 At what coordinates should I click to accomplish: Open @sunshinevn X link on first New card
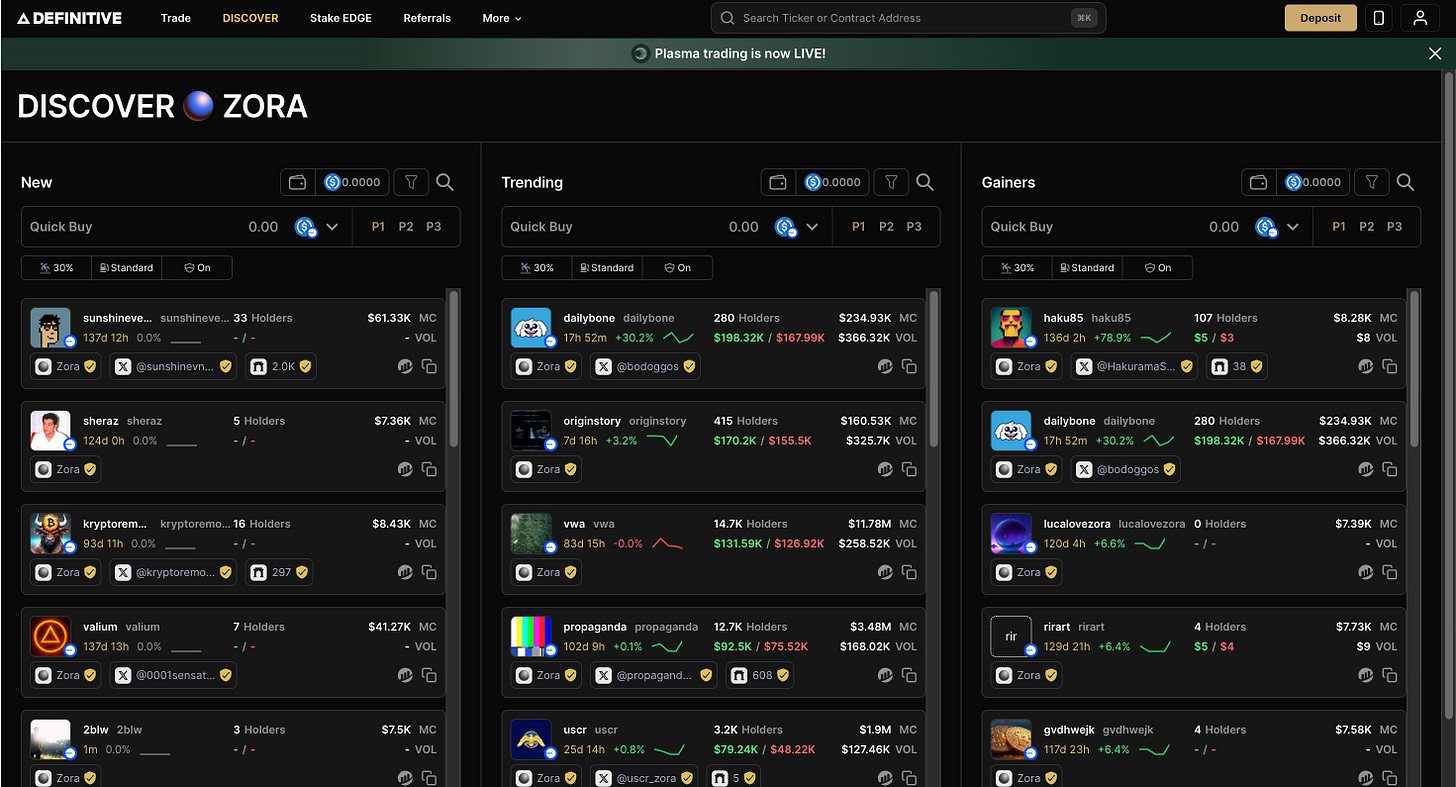point(173,366)
